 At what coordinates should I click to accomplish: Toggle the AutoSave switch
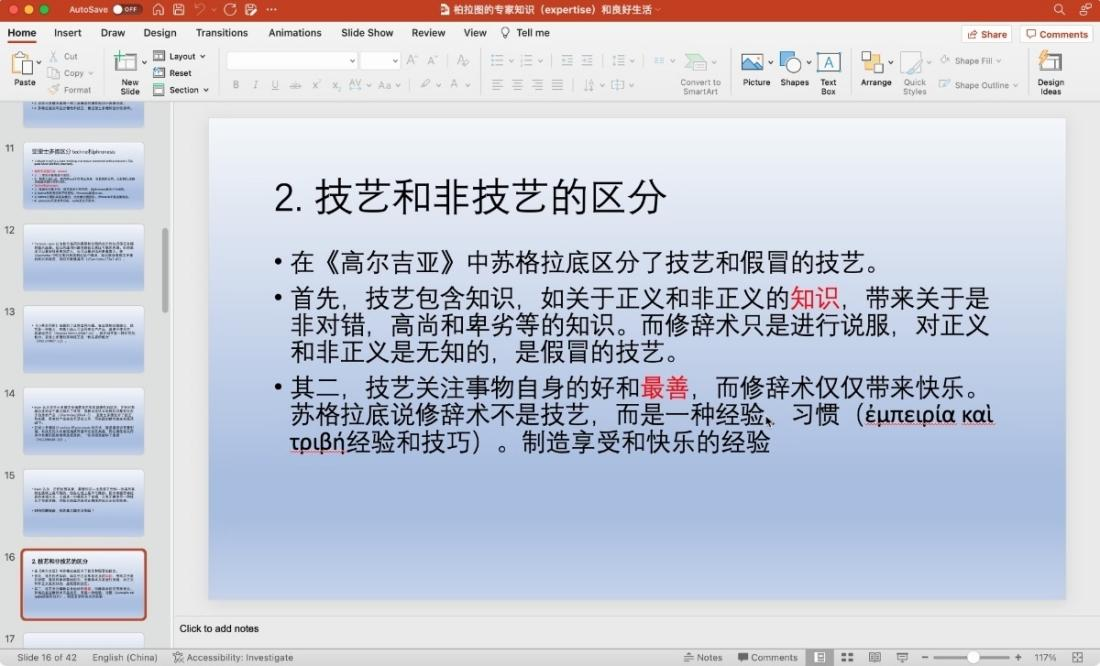126,9
